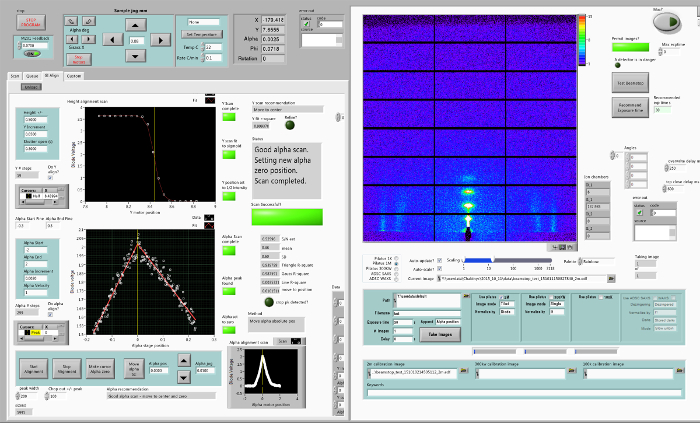The width and height of the screenshot is (700, 423).
Task: Open the Image mode dropdown showing Single
Action: pos(558,304)
